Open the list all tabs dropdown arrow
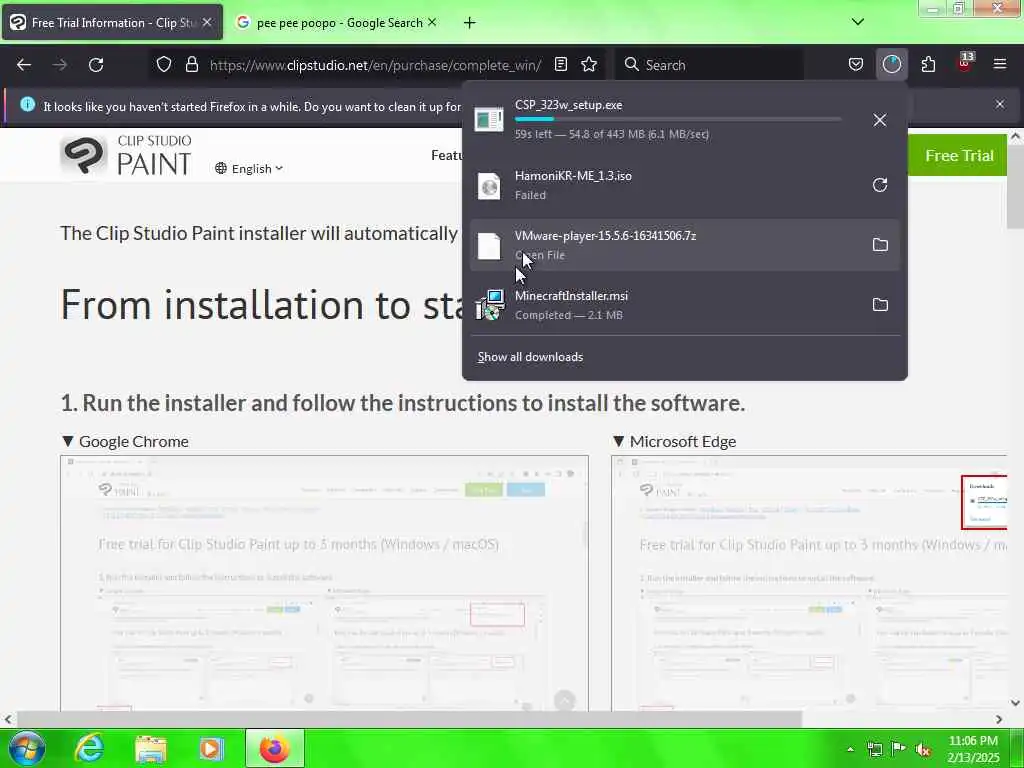 pos(857,22)
